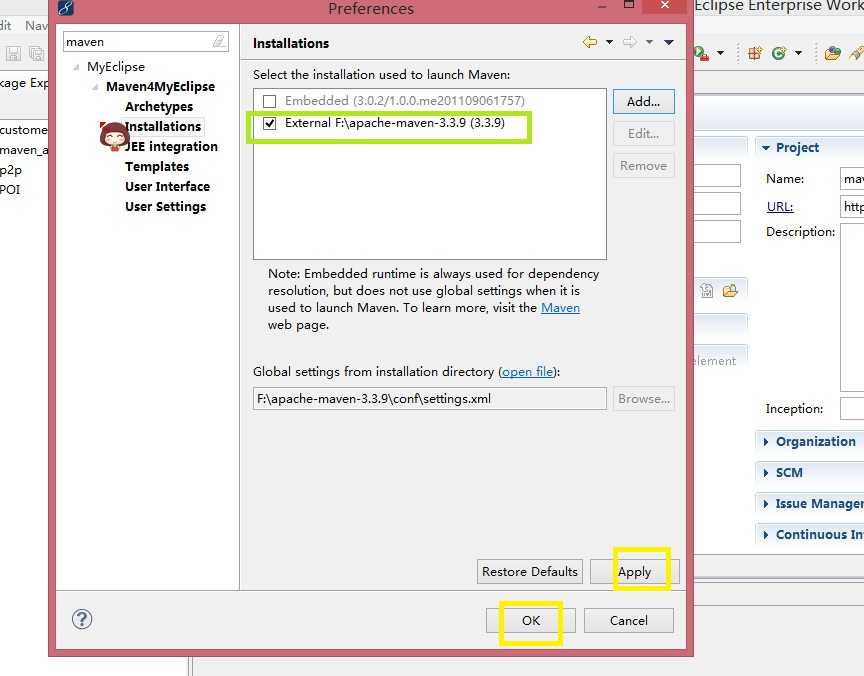
Task: Expand the Issue Management section
Action: point(766,504)
